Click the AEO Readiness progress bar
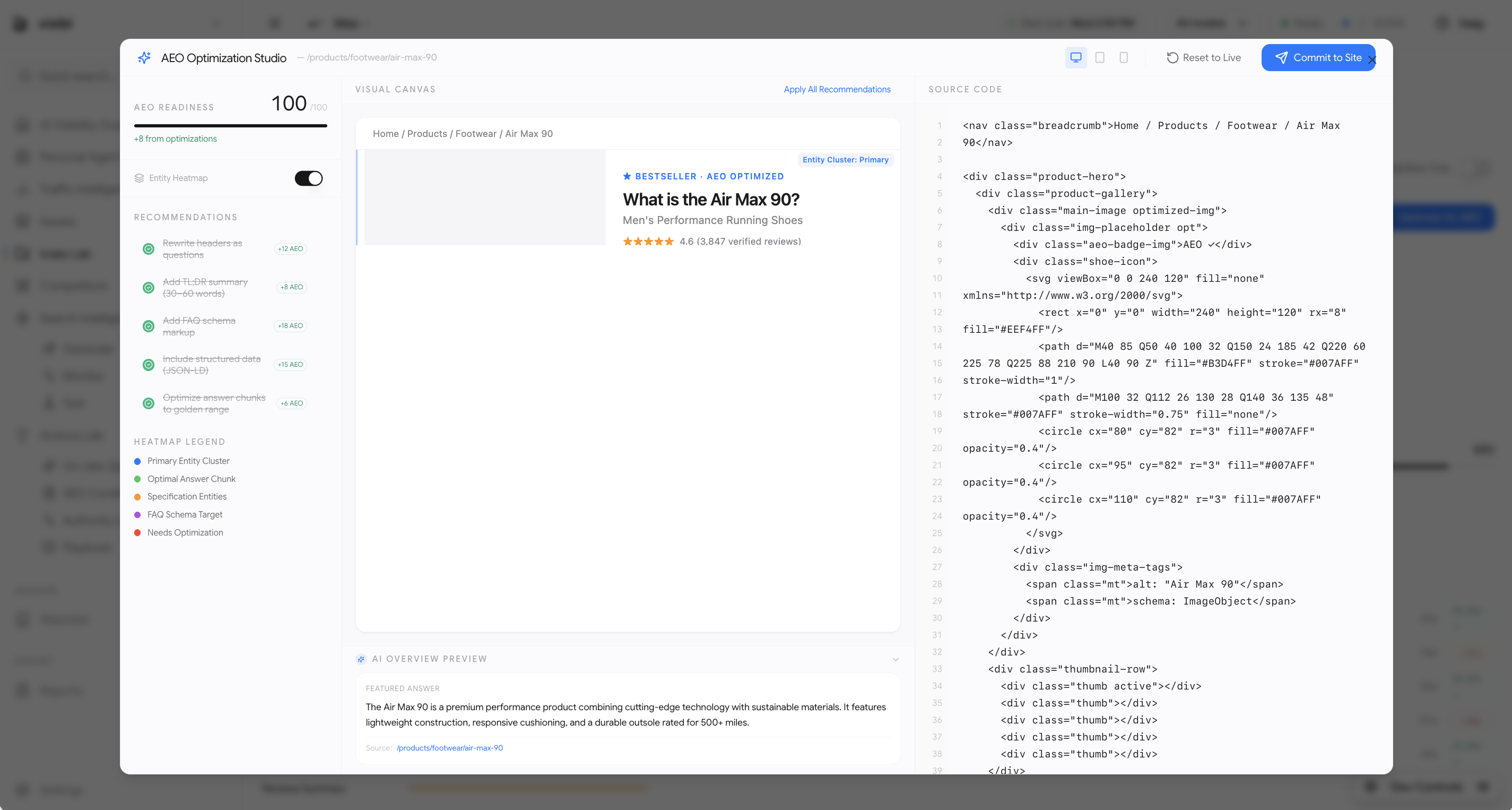The height and width of the screenshot is (810, 1512). (x=230, y=126)
